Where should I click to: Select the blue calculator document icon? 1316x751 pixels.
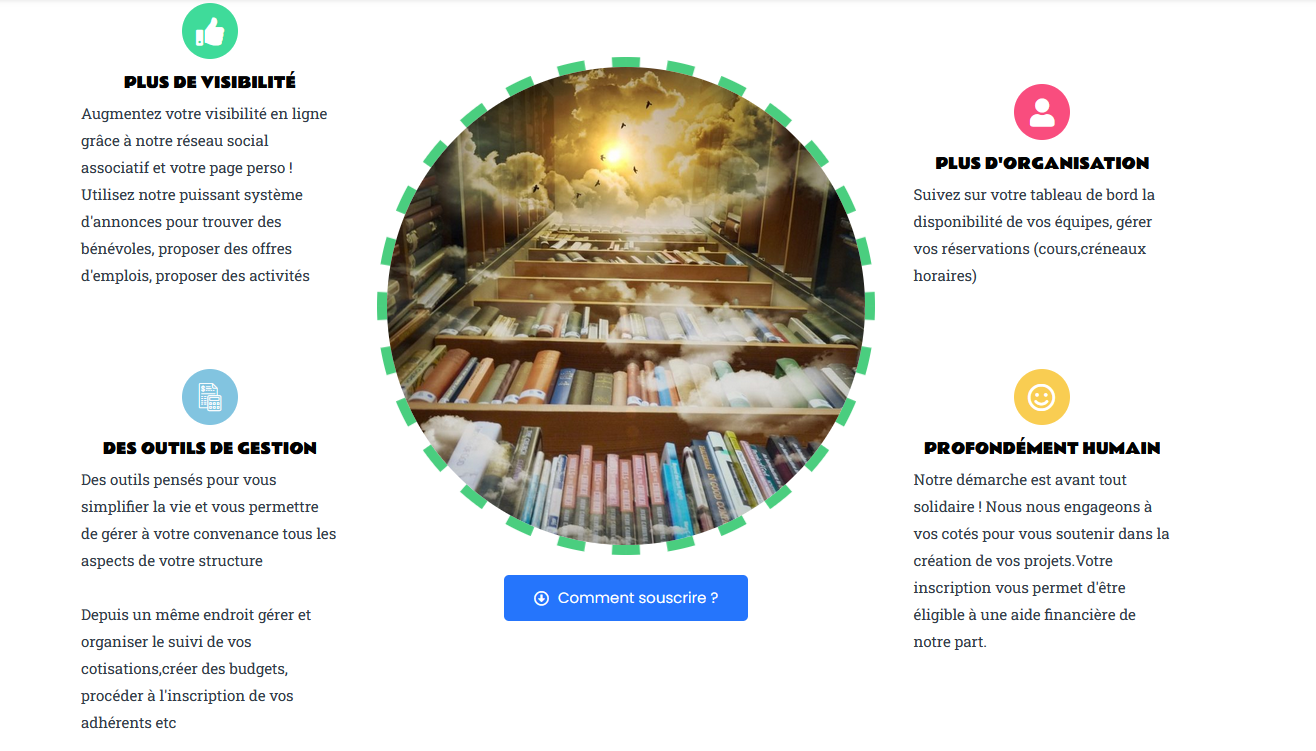pyautogui.click(x=210, y=397)
